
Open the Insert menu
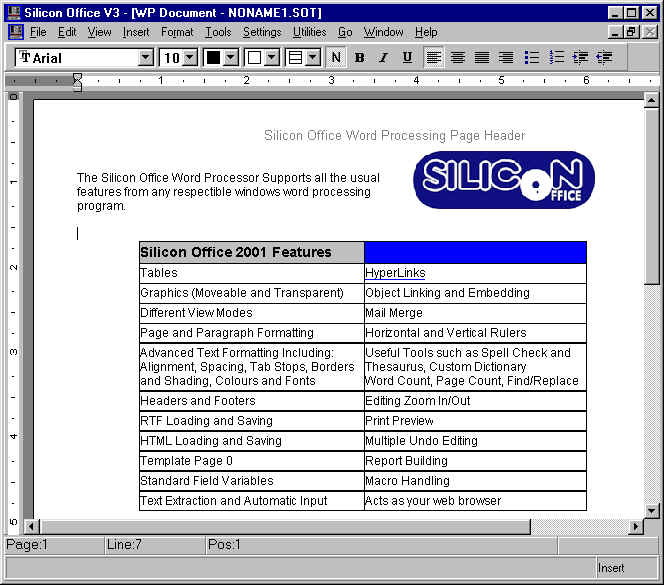pyautogui.click(x=136, y=32)
